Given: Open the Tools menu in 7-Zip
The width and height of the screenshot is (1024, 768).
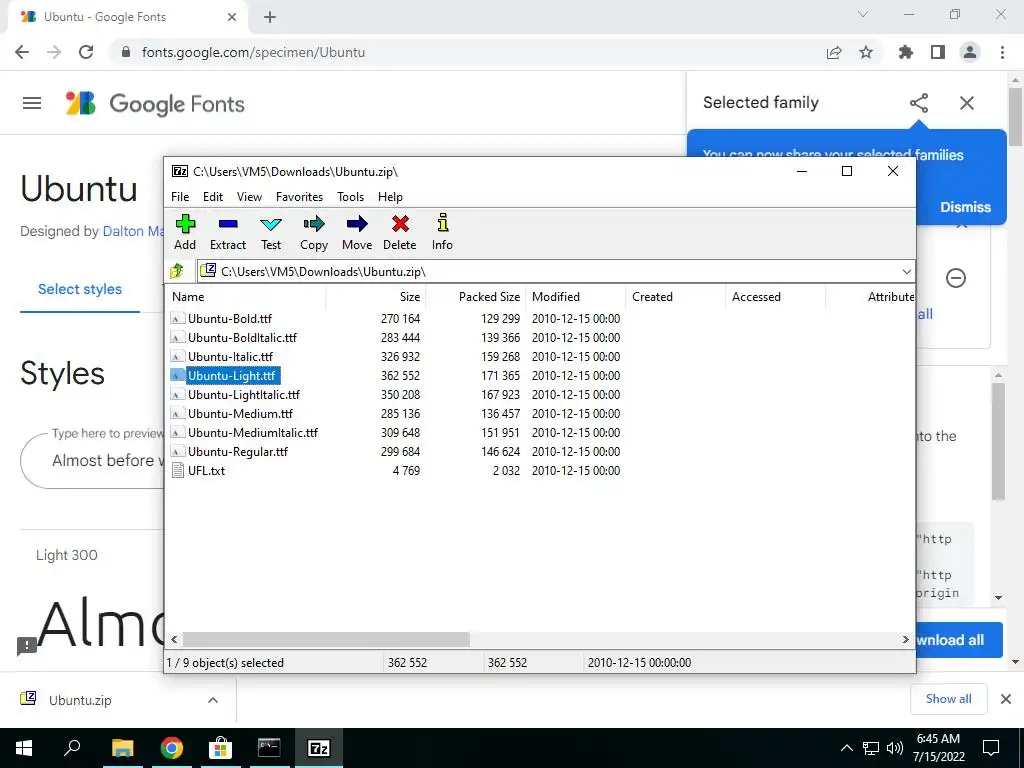Looking at the screenshot, I should pyautogui.click(x=351, y=197).
